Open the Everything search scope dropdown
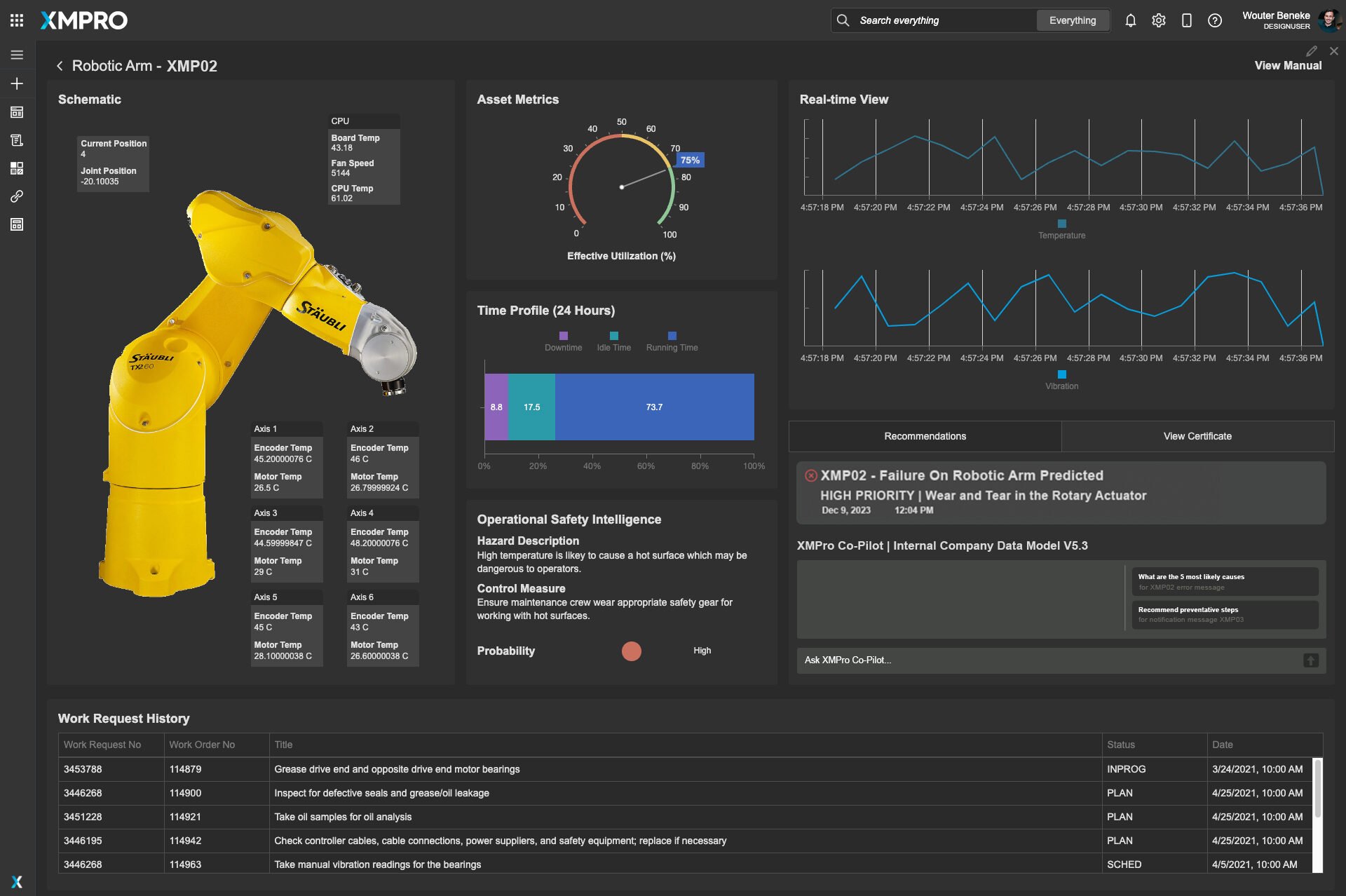 (x=1072, y=20)
